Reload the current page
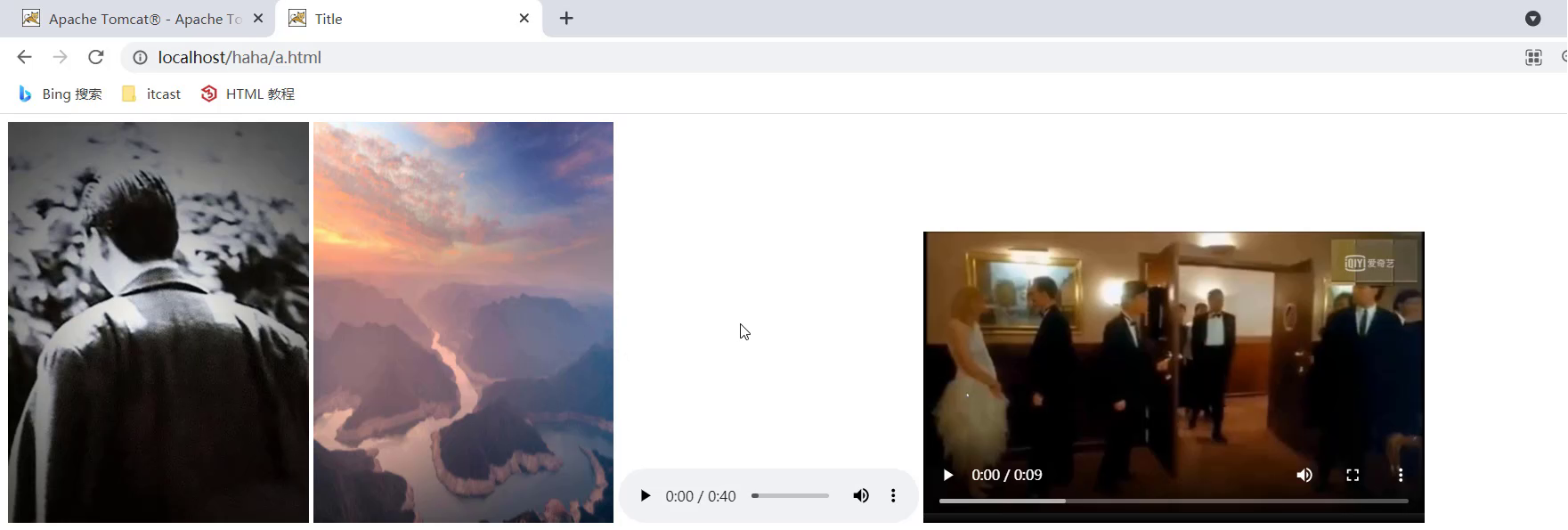The height and width of the screenshot is (530, 1568). [x=95, y=57]
